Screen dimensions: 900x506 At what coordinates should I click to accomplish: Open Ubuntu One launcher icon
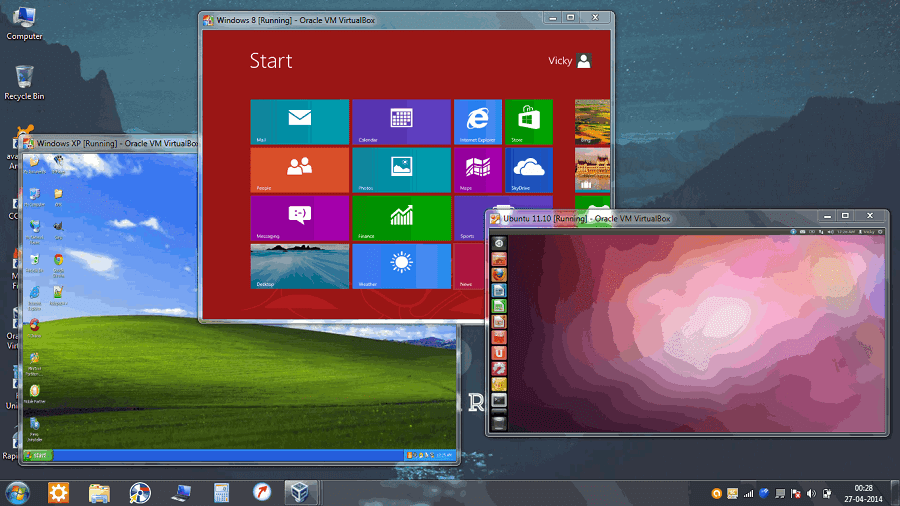pos(499,353)
